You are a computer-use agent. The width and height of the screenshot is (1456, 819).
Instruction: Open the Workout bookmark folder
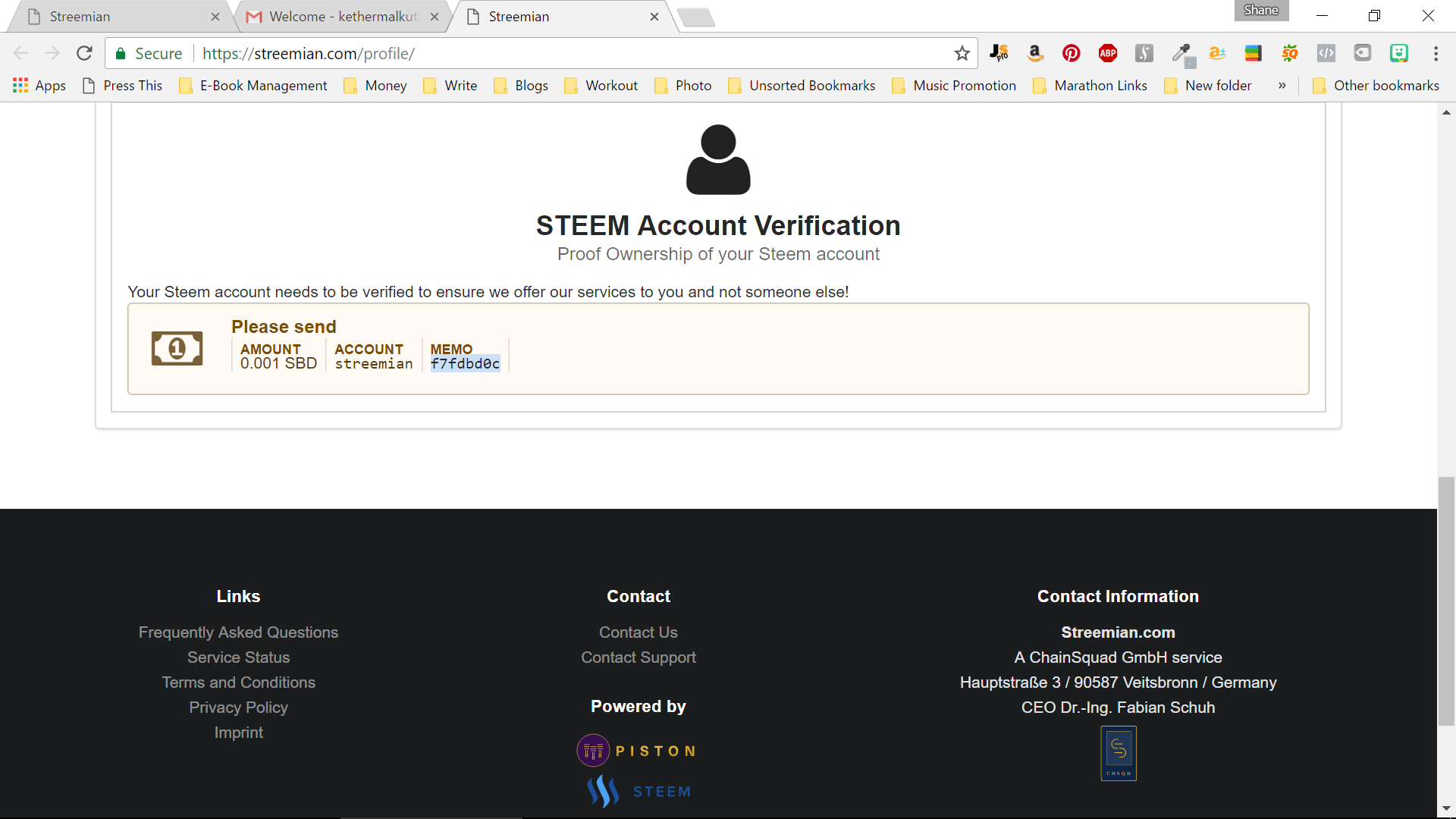click(601, 86)
